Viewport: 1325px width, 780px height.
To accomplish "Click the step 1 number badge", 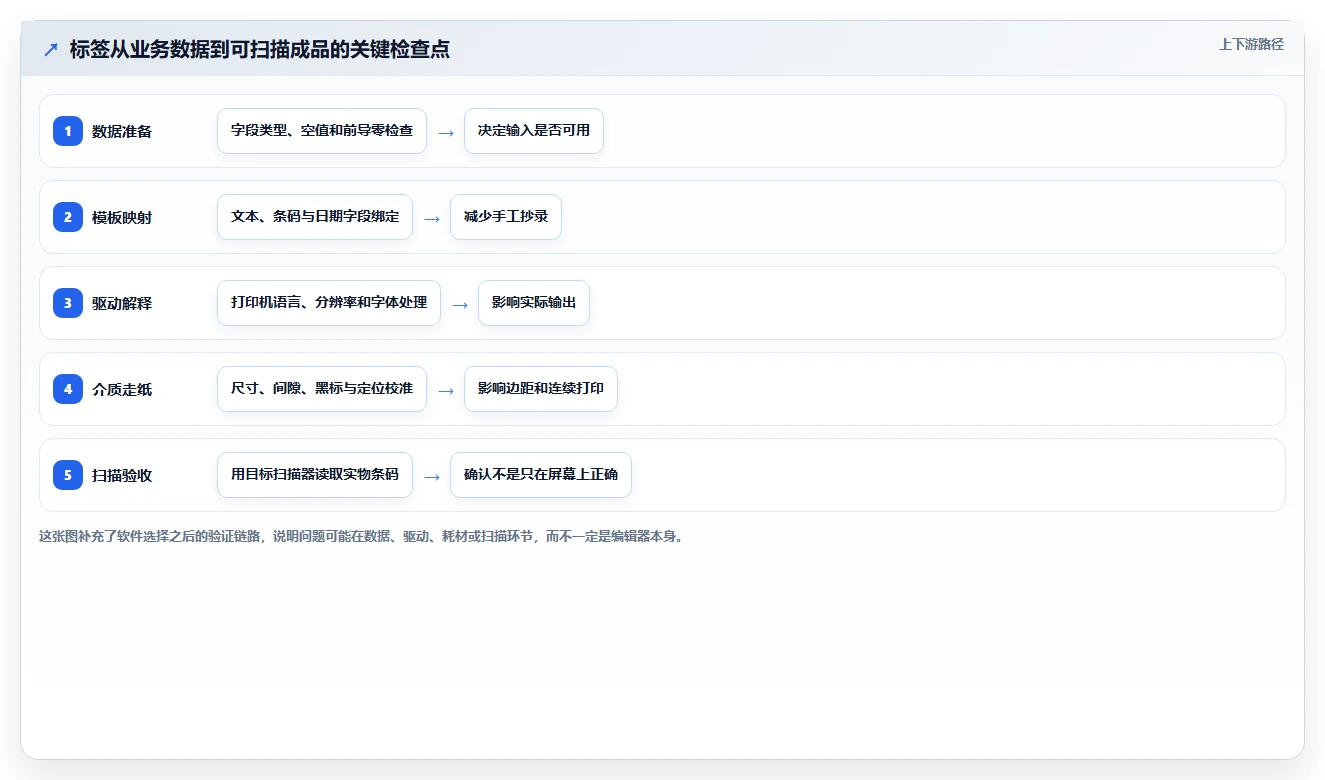I will coord(68,130).
